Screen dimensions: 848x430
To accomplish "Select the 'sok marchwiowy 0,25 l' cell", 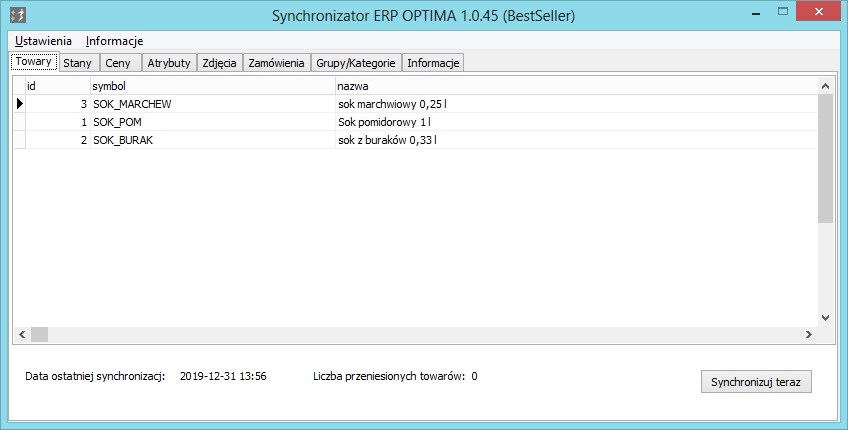I will pos(576,104).
